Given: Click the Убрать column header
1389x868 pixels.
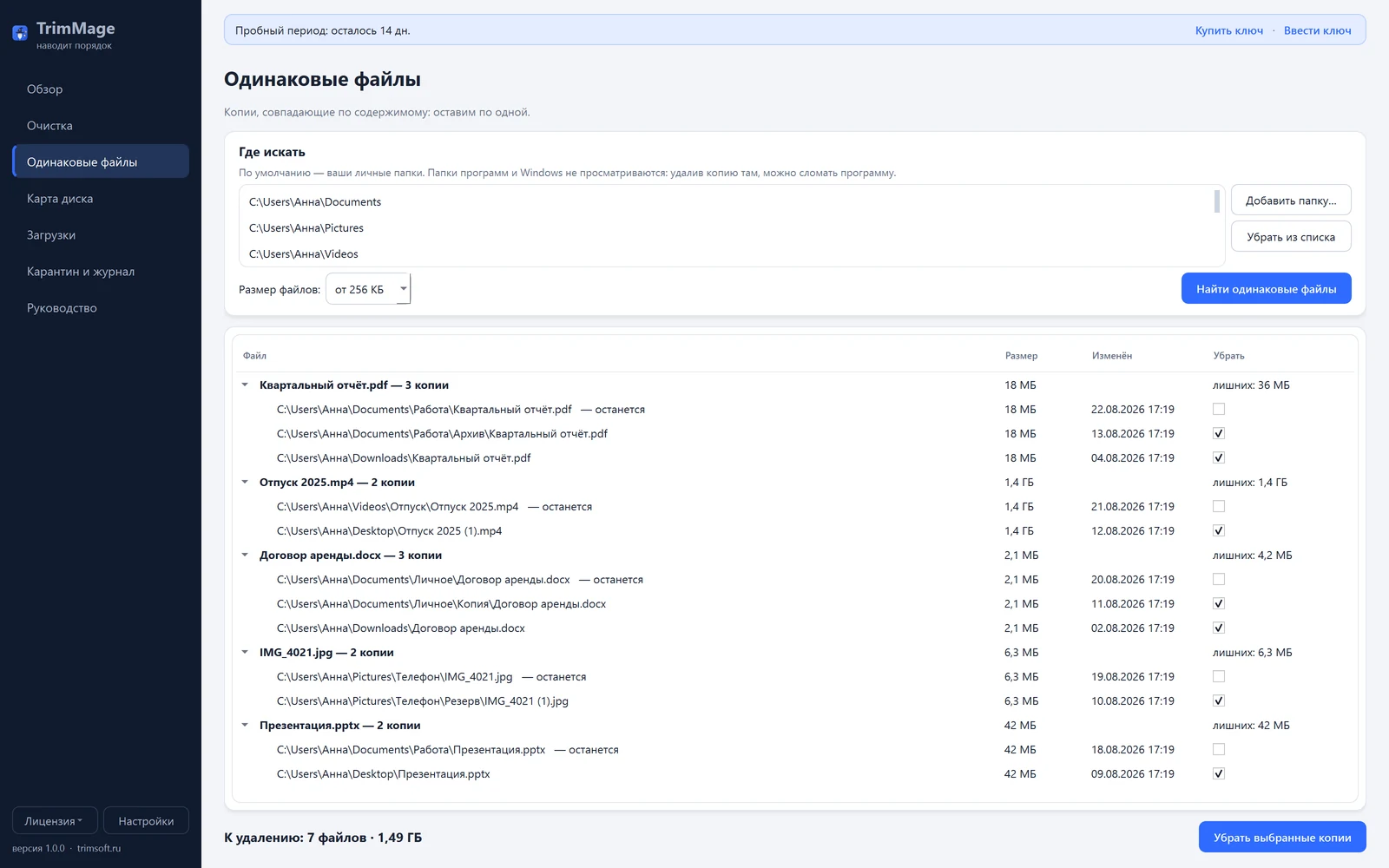Looking at the screenshot, I should coord(1228,356).
